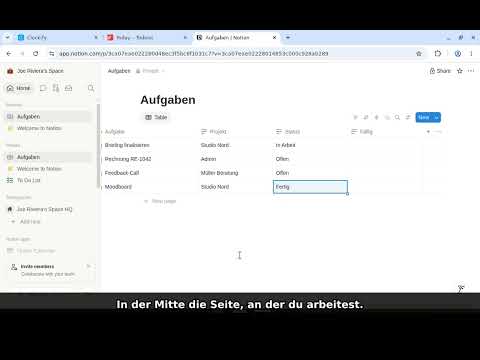Add a row via New page
This screenshot has width=480, height=360.
[x=160, y=201]
